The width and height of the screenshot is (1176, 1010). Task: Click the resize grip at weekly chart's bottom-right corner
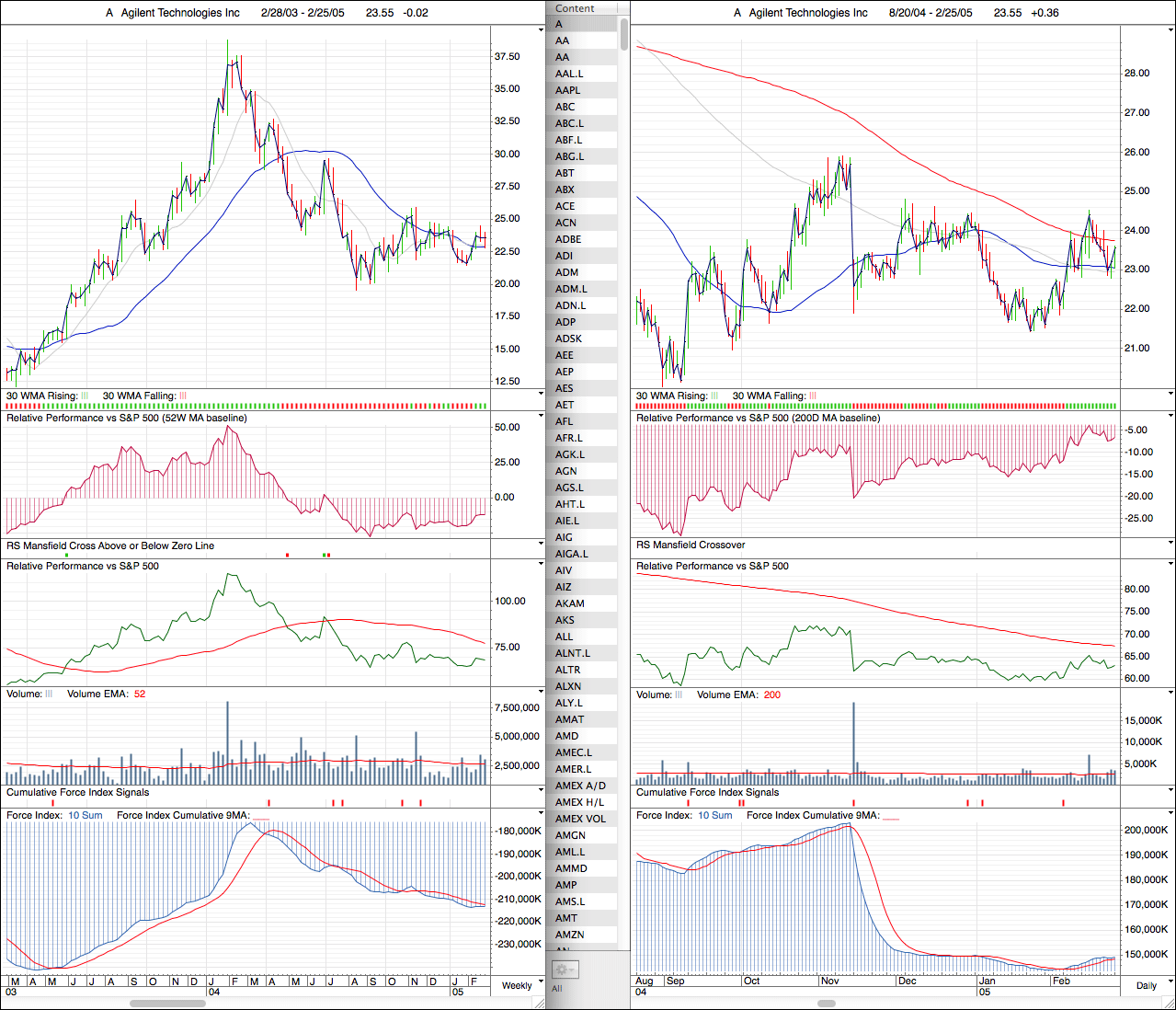(541, 1003)
